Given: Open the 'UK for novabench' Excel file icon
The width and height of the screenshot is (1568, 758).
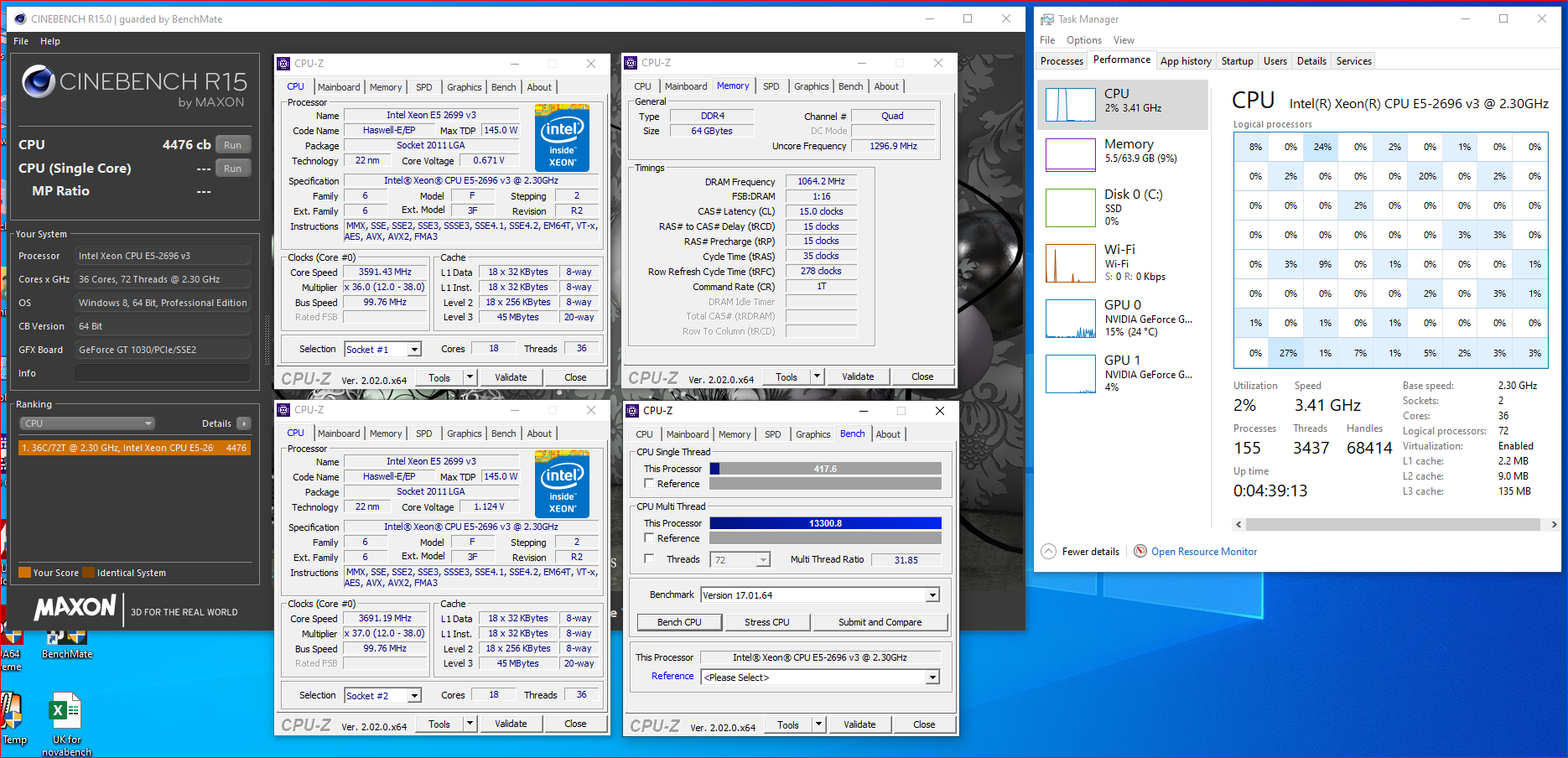Looking at the screenshot, I should click(x=65, y=712).
